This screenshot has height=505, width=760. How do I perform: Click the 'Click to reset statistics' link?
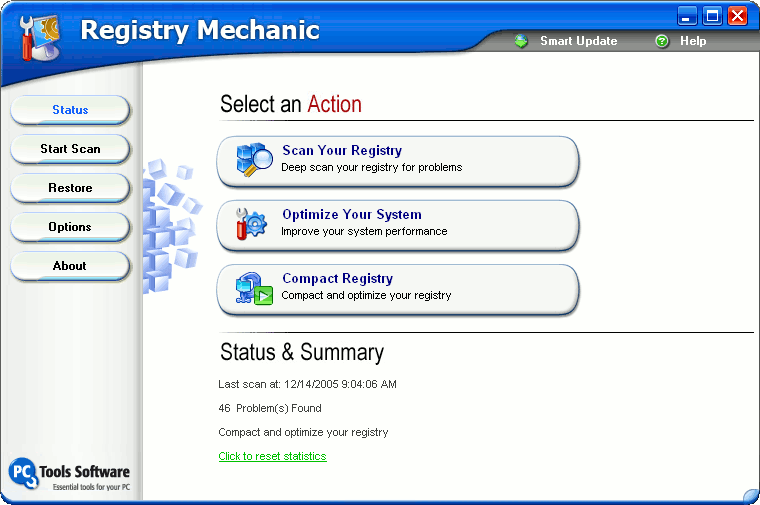(272, 456)
